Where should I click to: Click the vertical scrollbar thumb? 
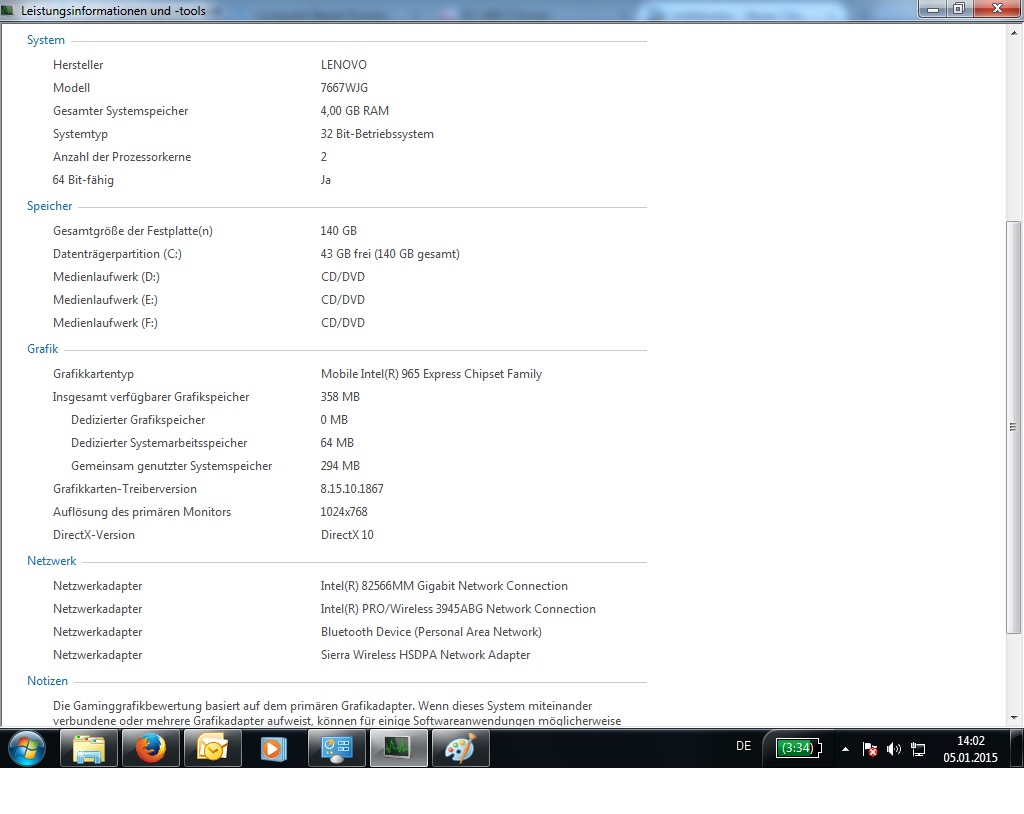[1014, 427]
